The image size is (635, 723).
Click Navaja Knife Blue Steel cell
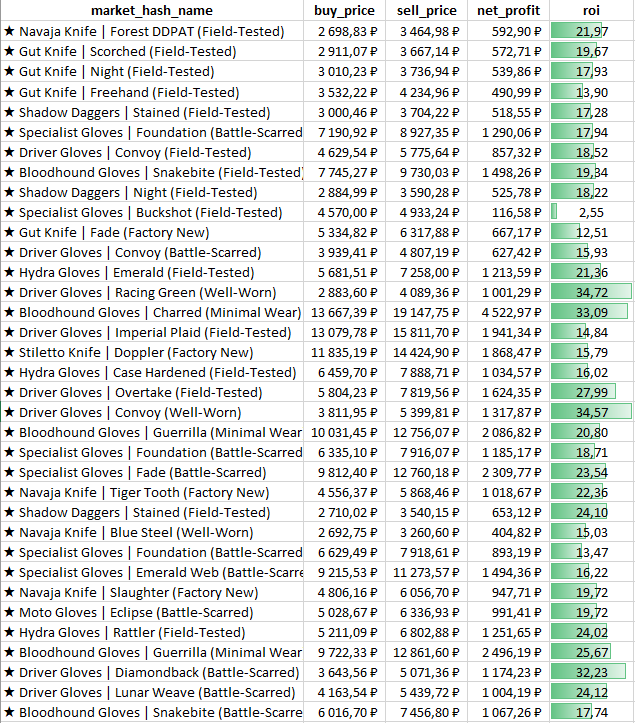pos(152,532)
